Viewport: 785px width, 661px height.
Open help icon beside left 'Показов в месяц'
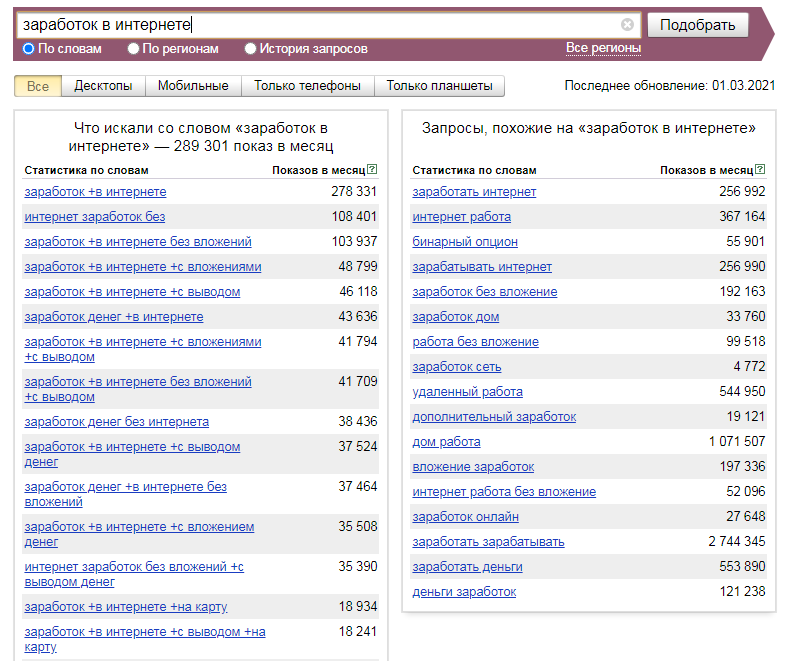[372, 169]
